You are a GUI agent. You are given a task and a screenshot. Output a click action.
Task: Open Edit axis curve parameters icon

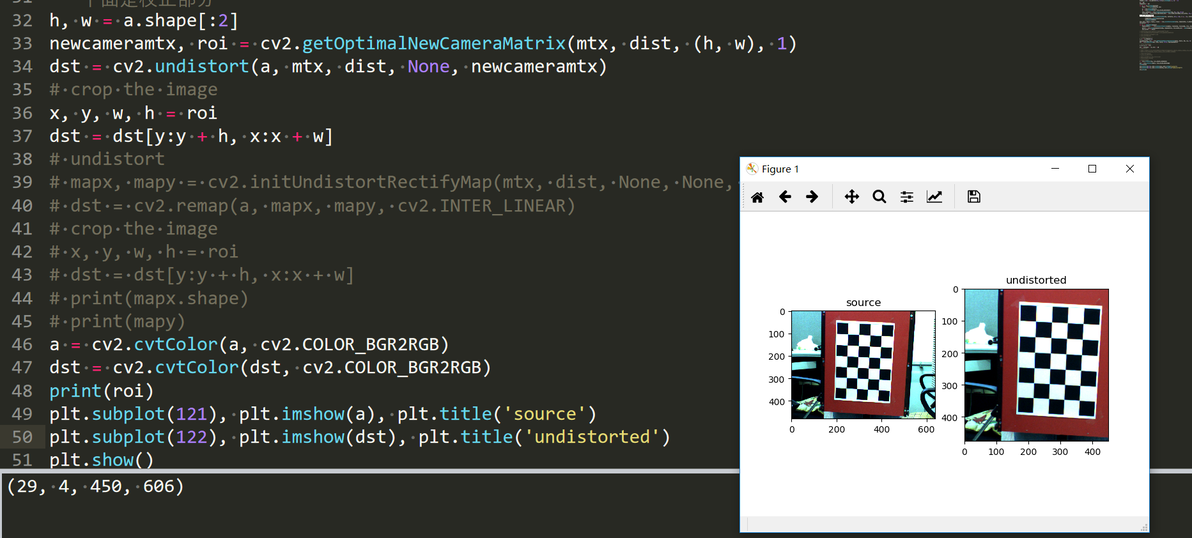[x=934, y=197]
